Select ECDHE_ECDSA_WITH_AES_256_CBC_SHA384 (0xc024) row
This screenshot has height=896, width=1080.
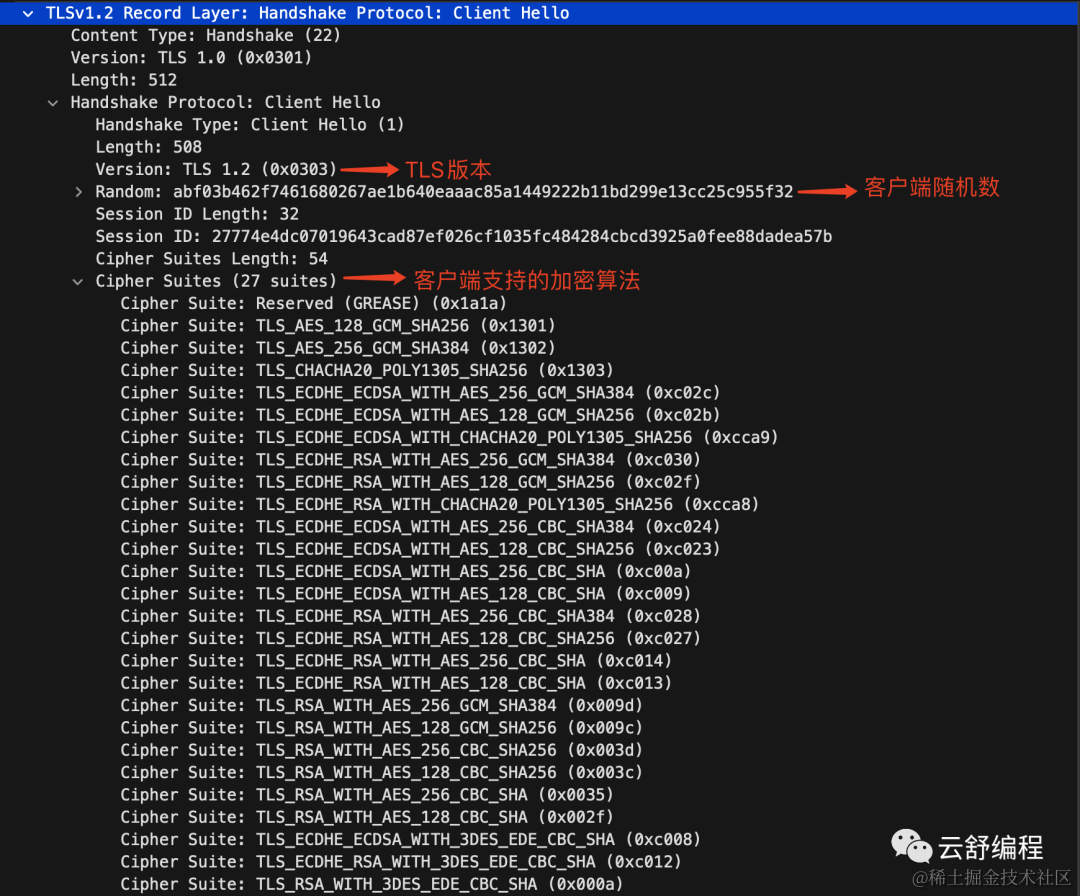420,527
